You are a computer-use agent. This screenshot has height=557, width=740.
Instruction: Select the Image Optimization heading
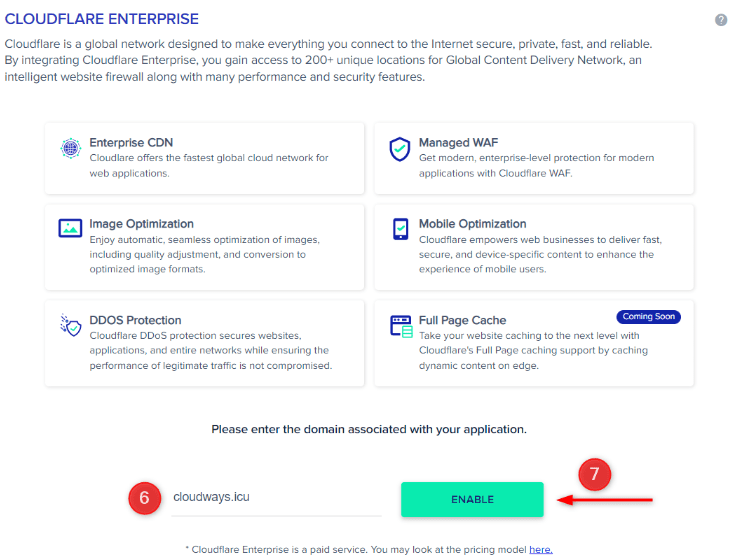tap(141, 224)
